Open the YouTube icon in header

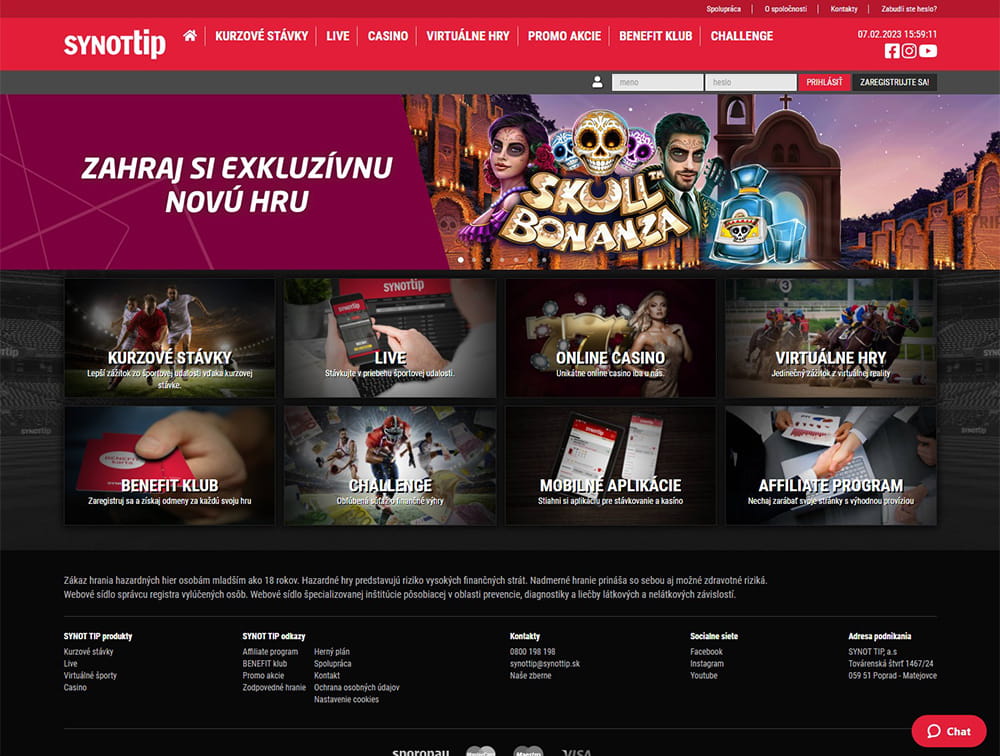click(928, 51)
